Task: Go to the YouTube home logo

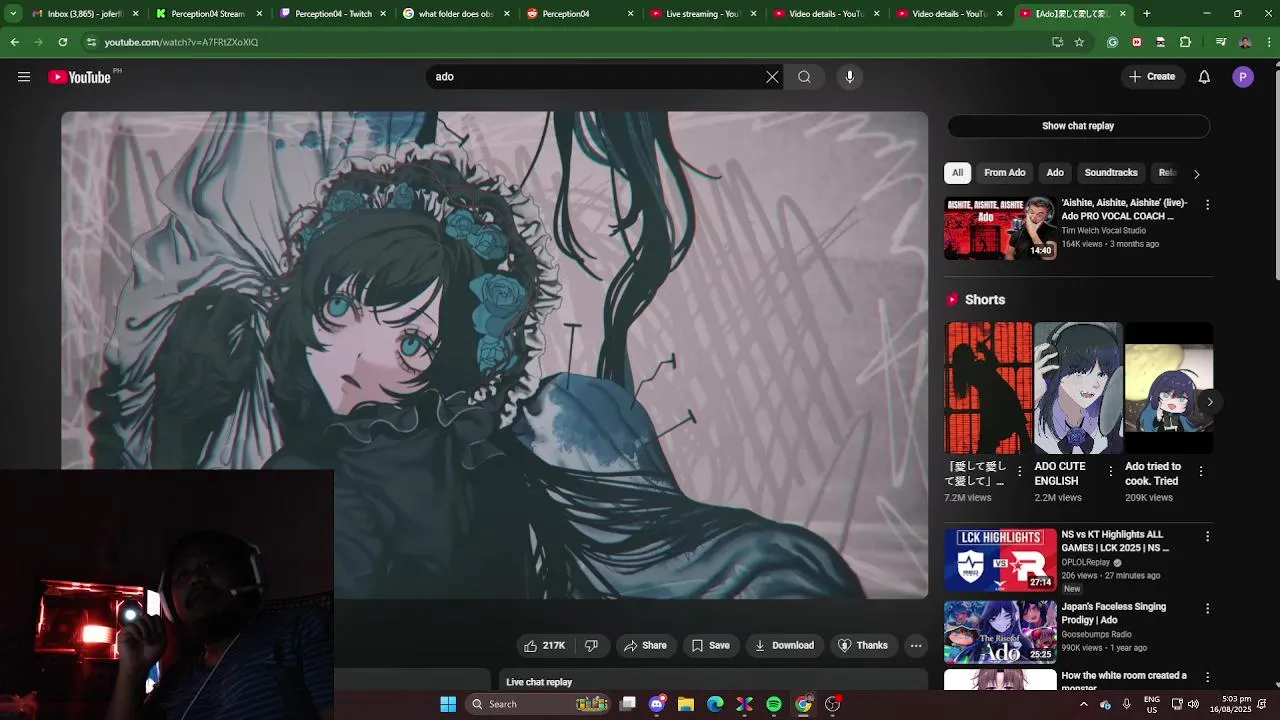Action: (x=80, y=77)
